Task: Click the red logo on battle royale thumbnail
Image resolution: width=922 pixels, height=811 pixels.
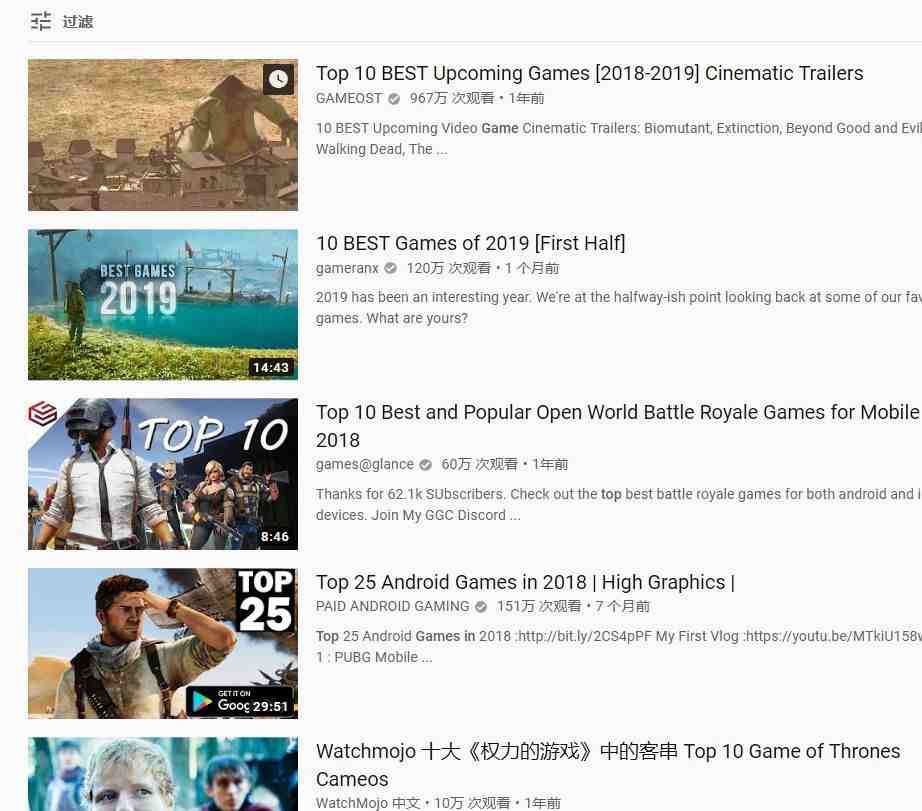Action: pyautogui.click(x=42, y=413)
